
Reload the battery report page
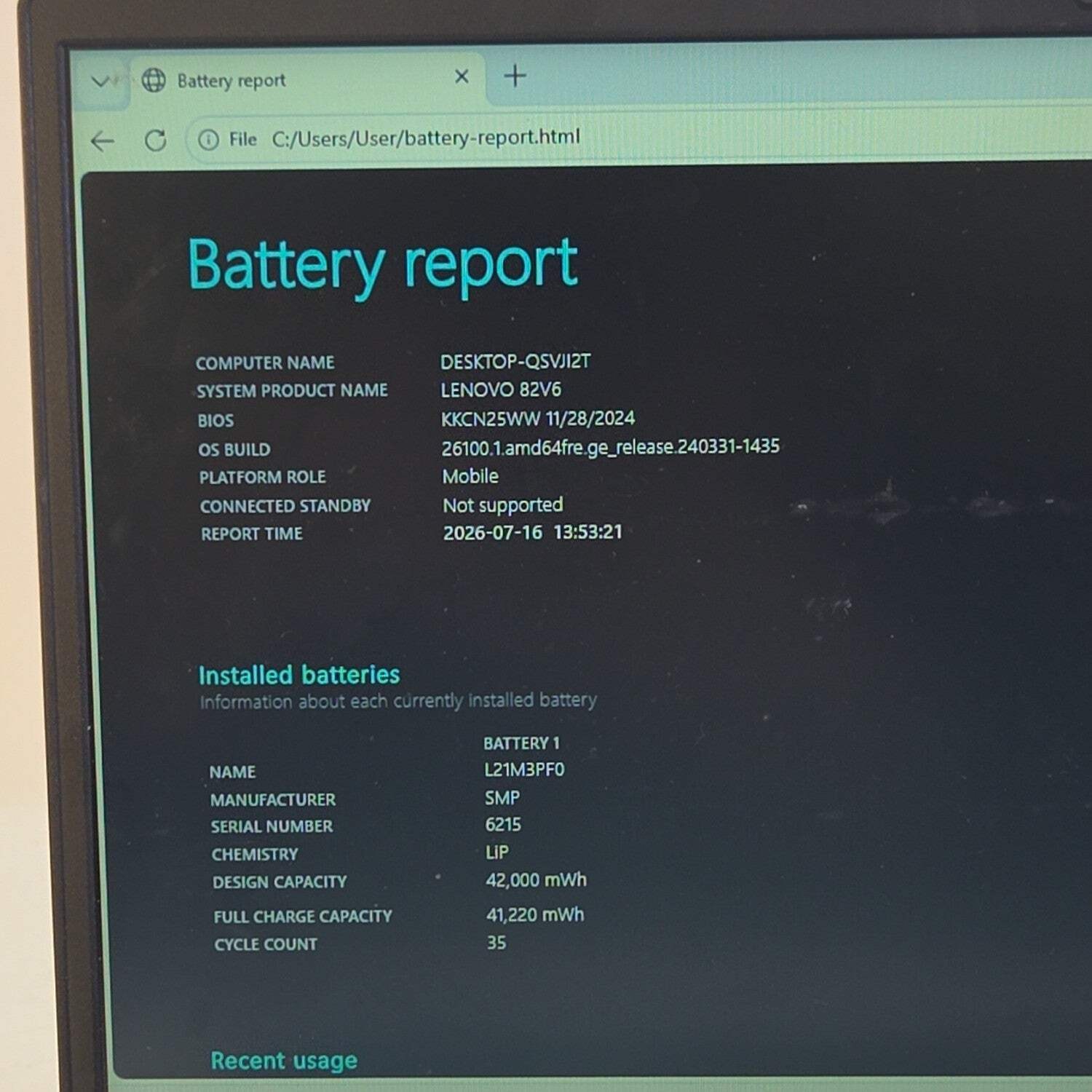click(x=155, y=141)
